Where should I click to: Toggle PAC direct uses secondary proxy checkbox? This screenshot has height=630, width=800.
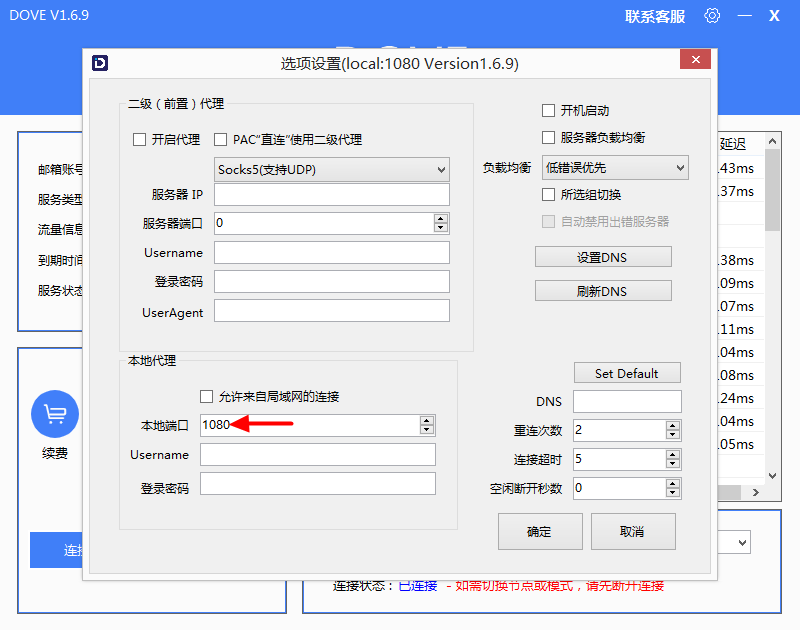click(222, 140)
